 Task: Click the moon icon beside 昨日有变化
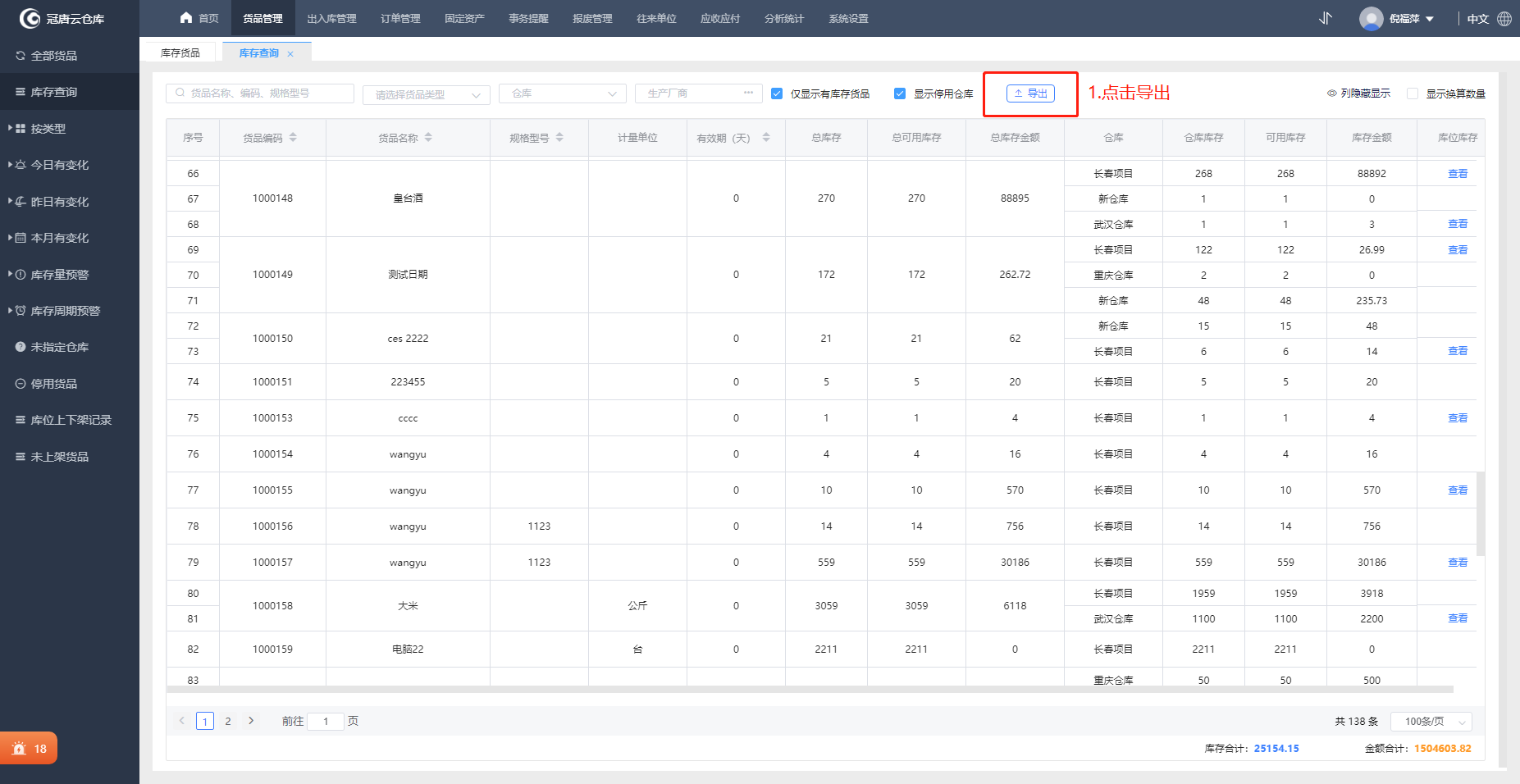coord(21,201)
